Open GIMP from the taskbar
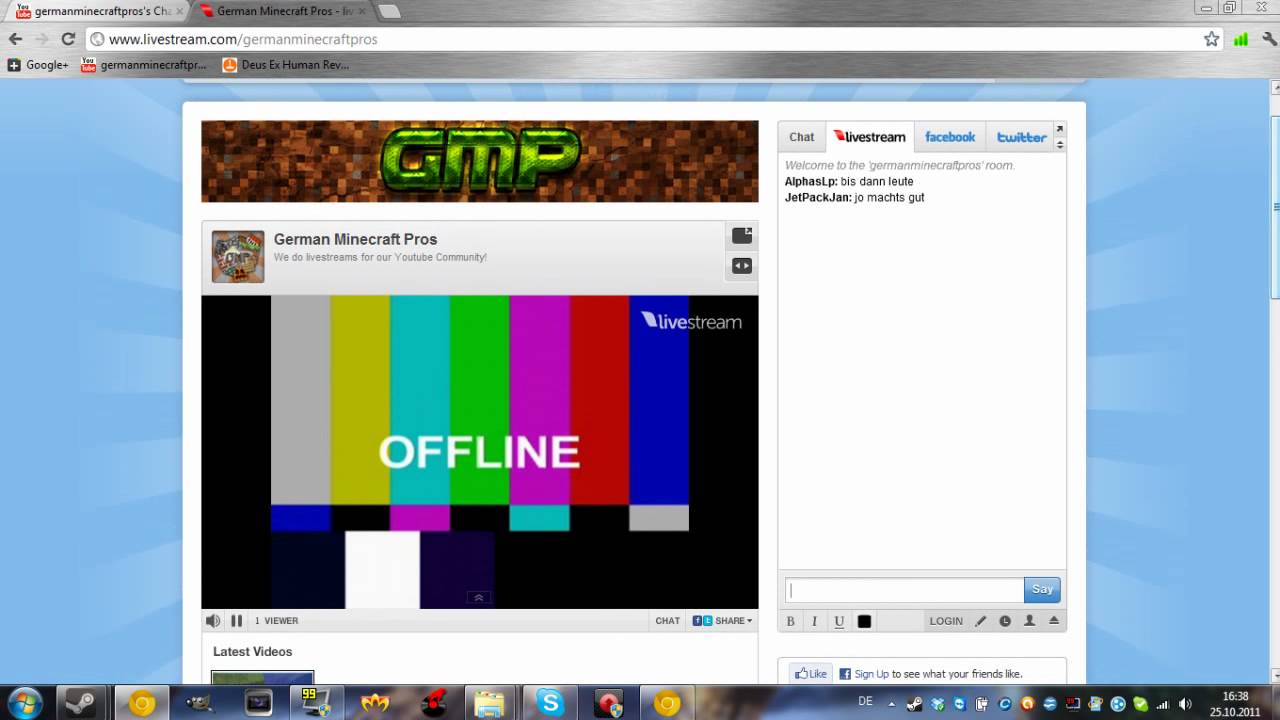The width and height of the screenshot is (1280, 720). coord(199,703)
